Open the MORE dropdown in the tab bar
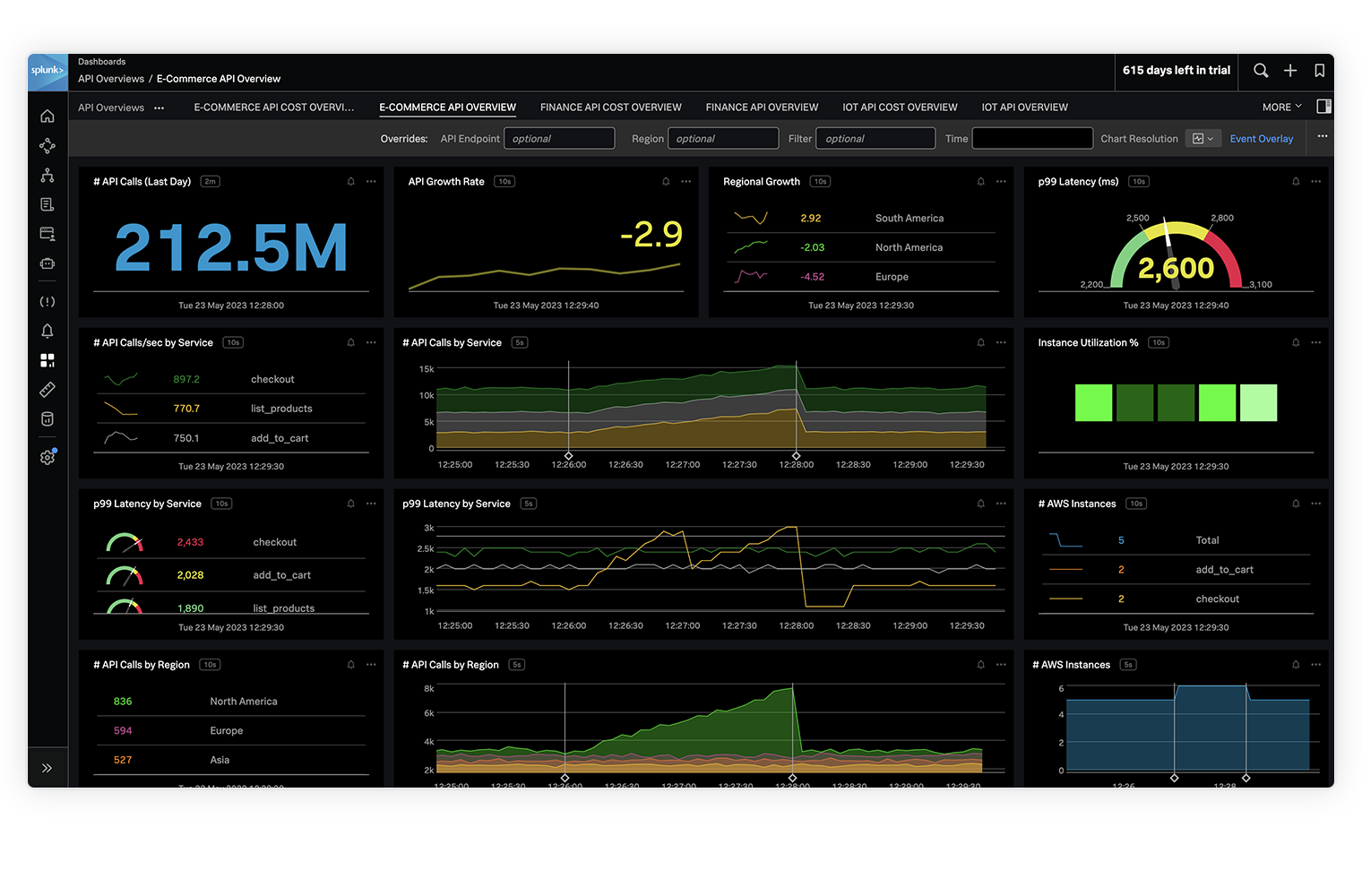Screen dimensions: 1362x896 pos(1280,107)
